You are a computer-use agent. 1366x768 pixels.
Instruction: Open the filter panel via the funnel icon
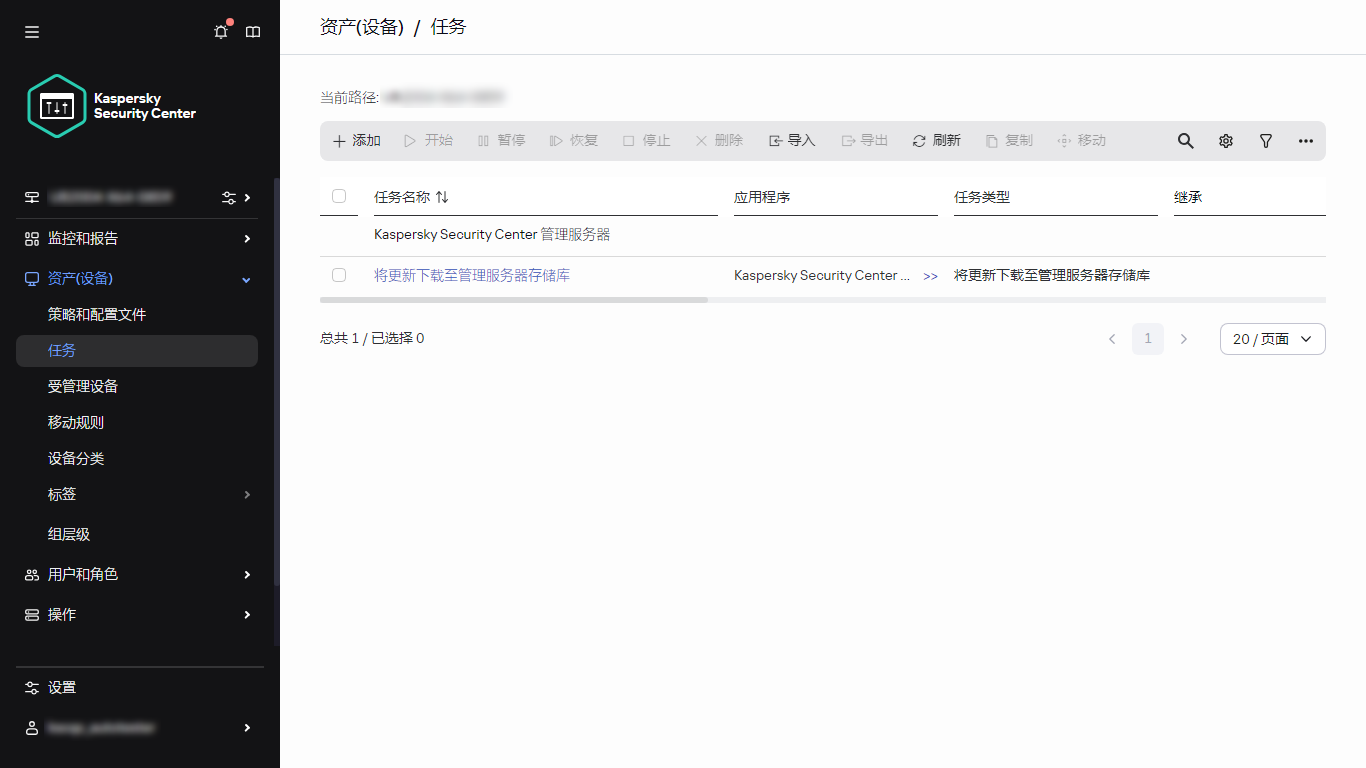click(x=1265, y=141)
